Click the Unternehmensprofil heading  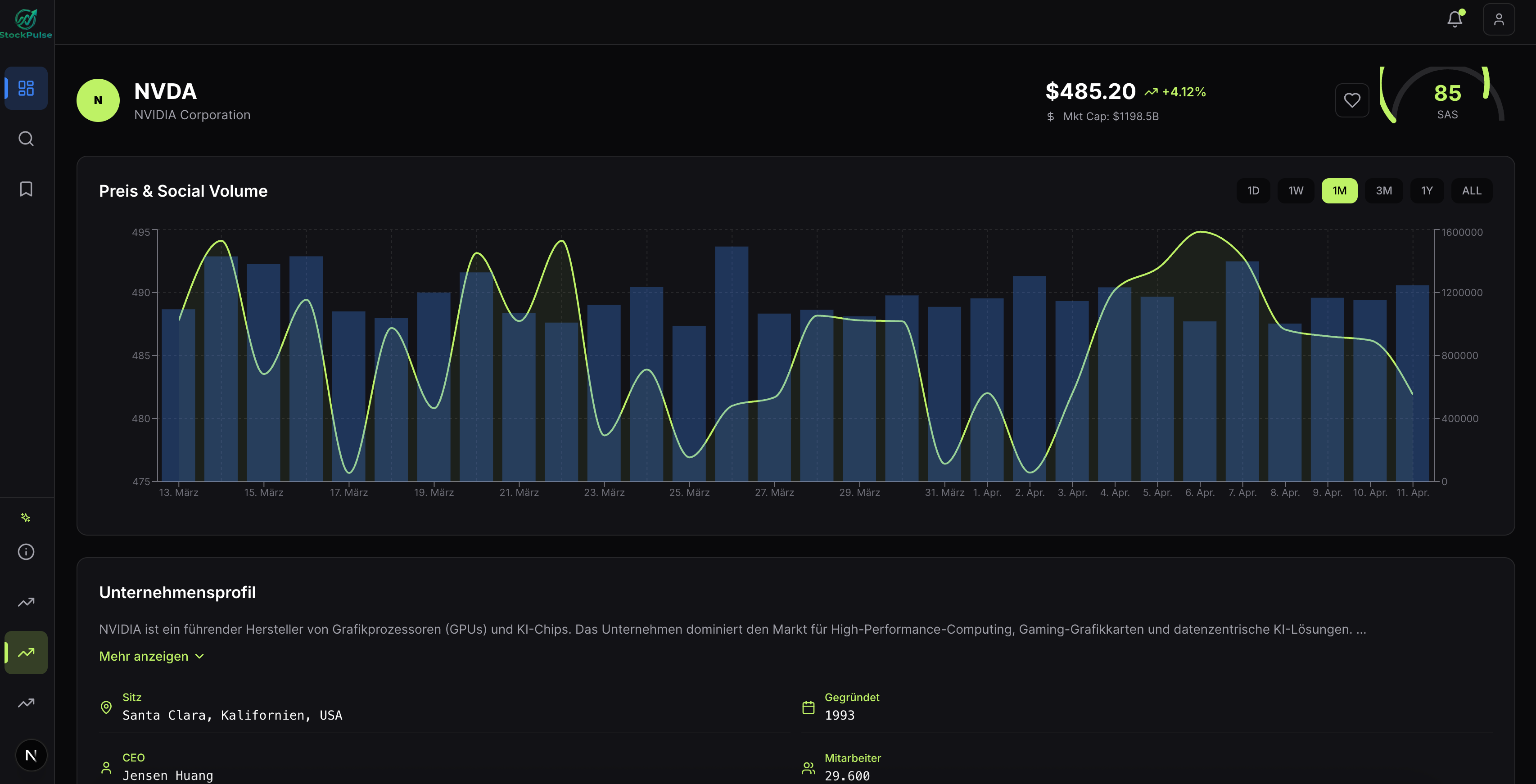coord(177,593)
